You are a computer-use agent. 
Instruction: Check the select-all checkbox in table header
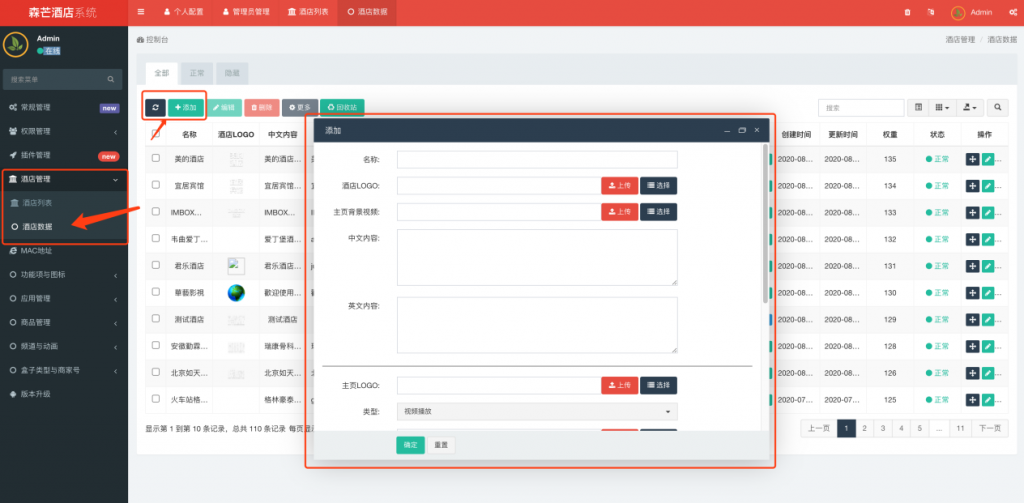[x=155, y=133]
